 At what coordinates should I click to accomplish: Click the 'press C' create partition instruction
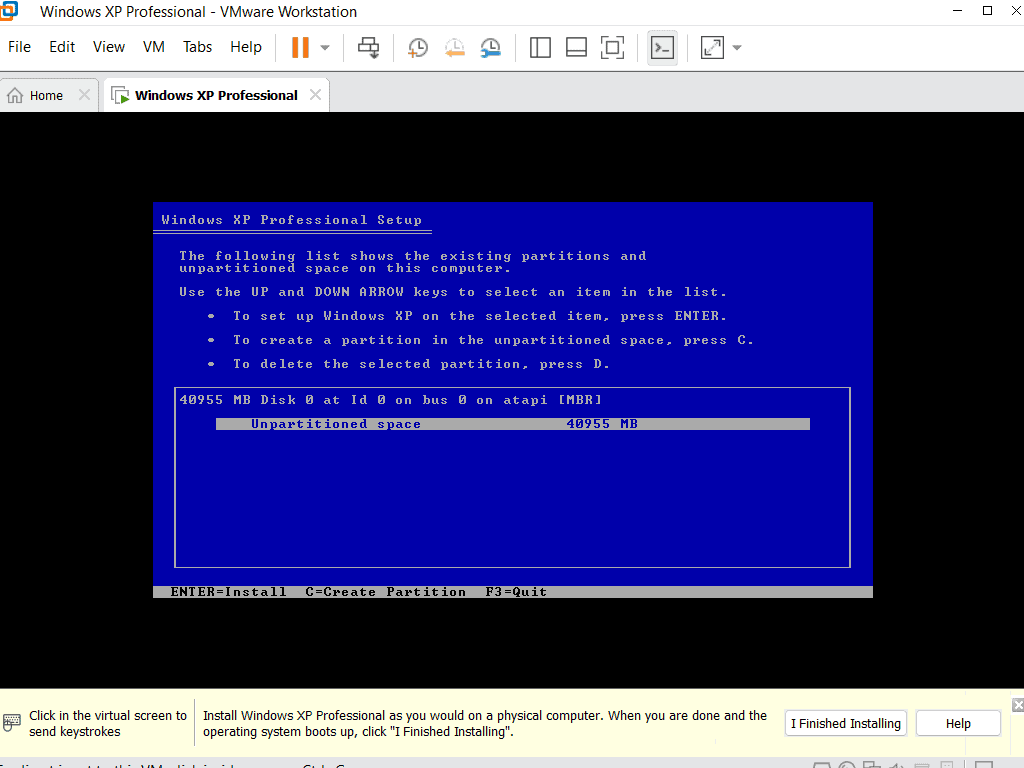(493, 340)
